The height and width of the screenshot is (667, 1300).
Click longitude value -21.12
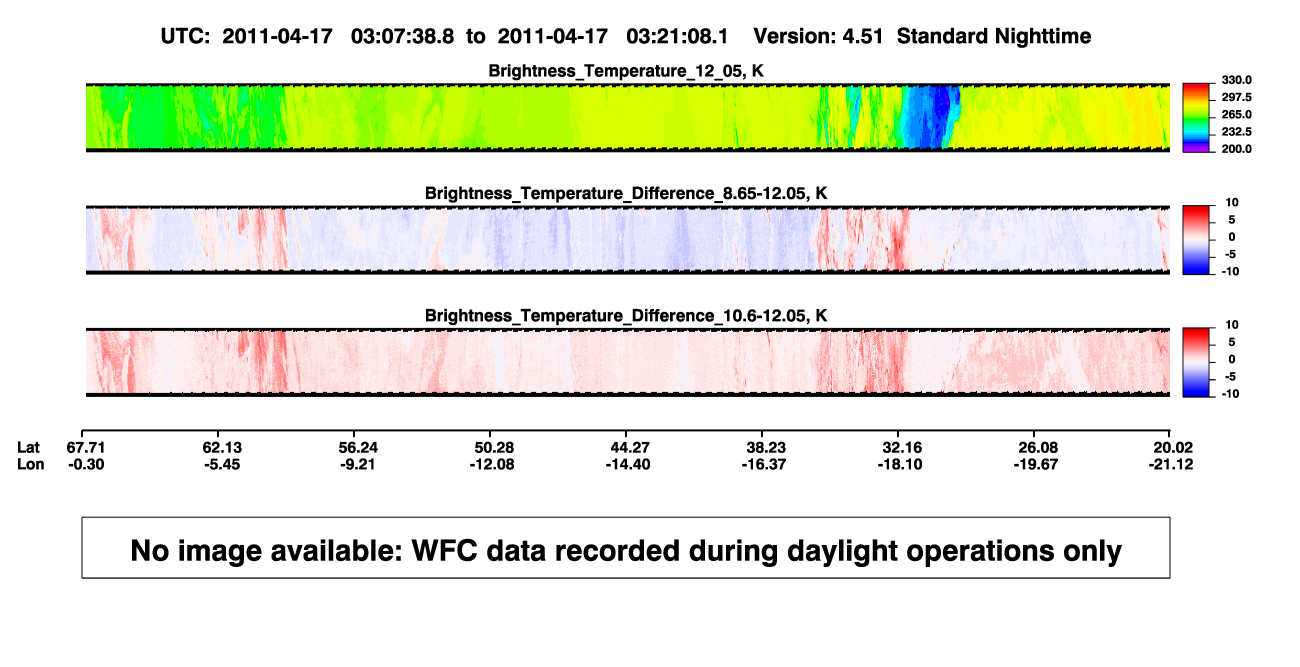click(1169, 464)
